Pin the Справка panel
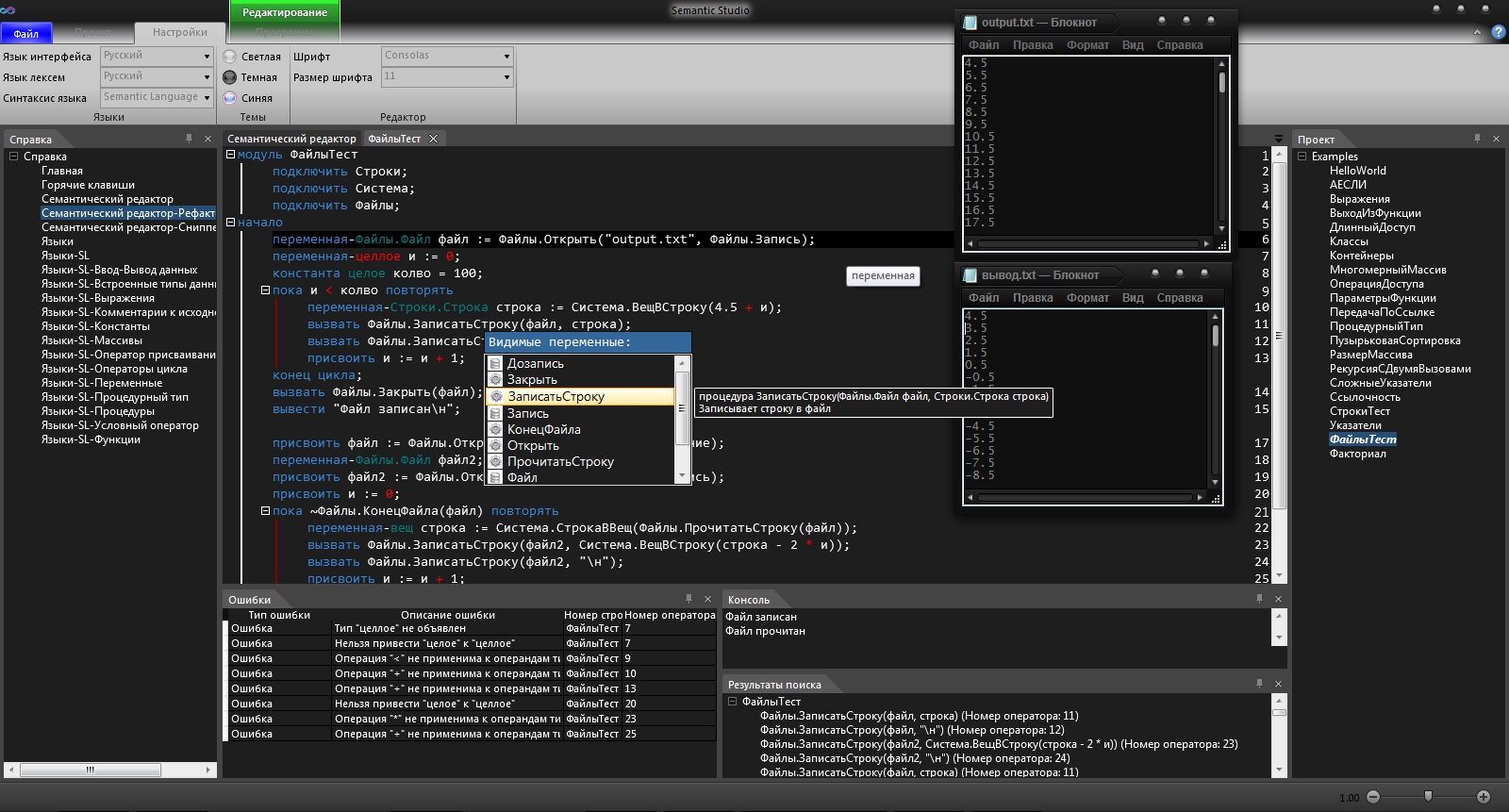The image size is (1509, 812). coord(189,139)
